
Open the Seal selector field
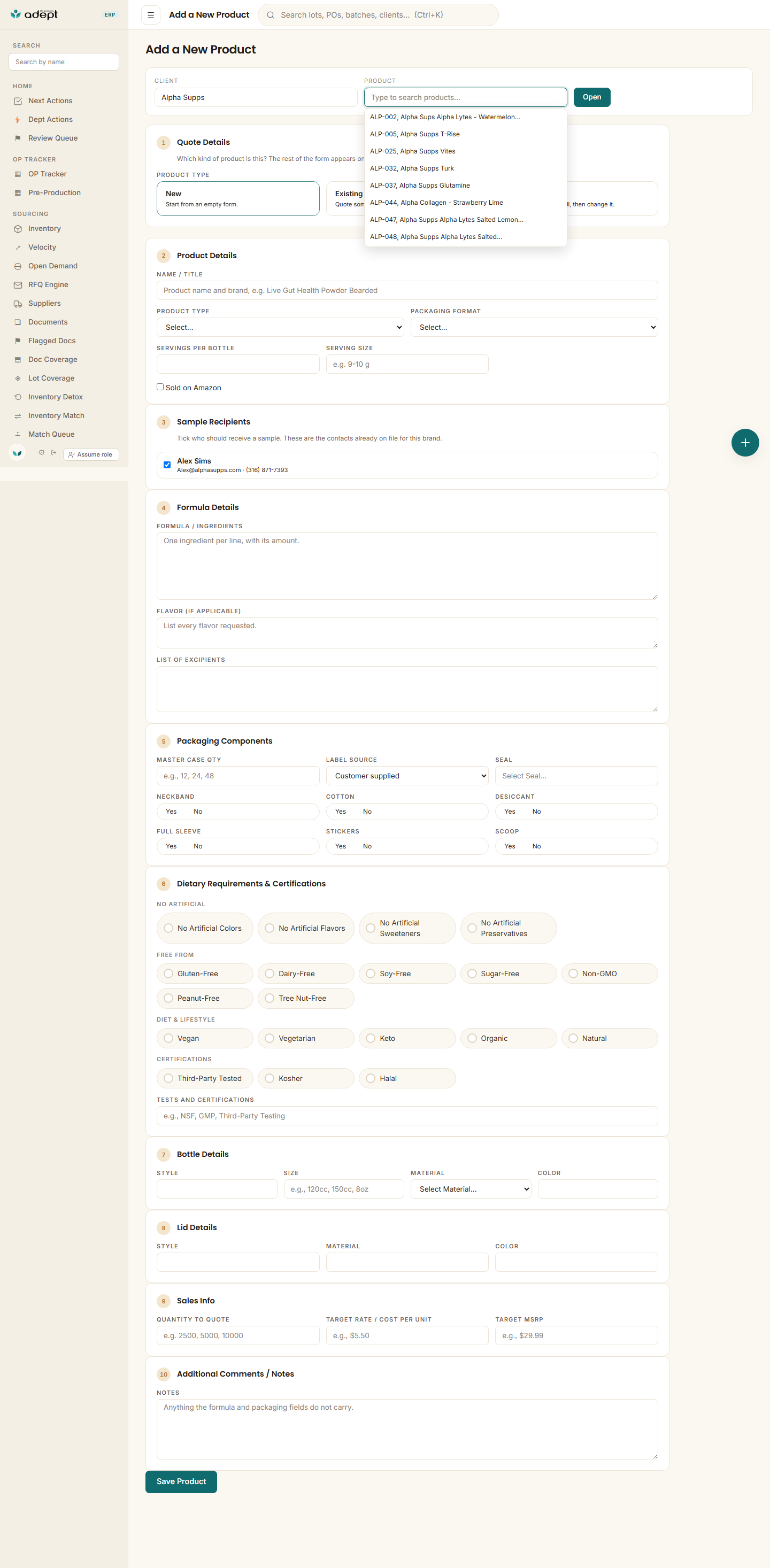pos(576,776)
